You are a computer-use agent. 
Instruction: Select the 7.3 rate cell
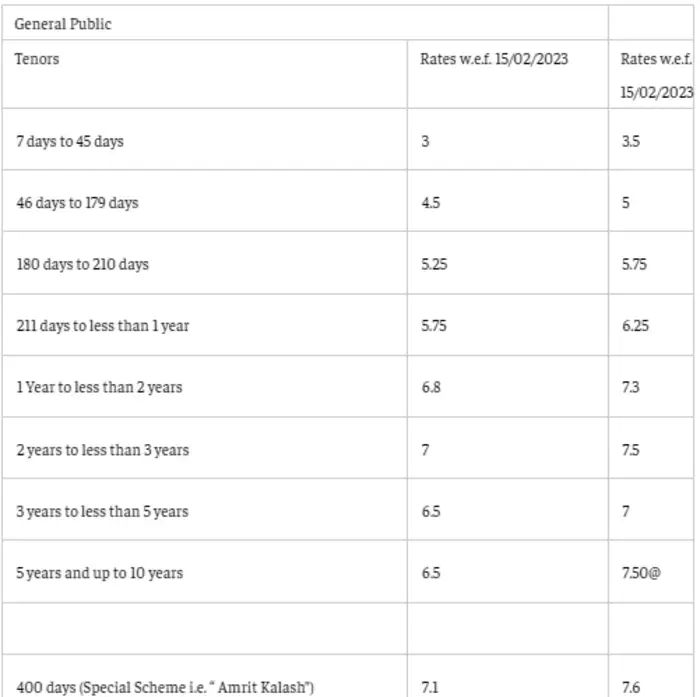pos(630,388)
